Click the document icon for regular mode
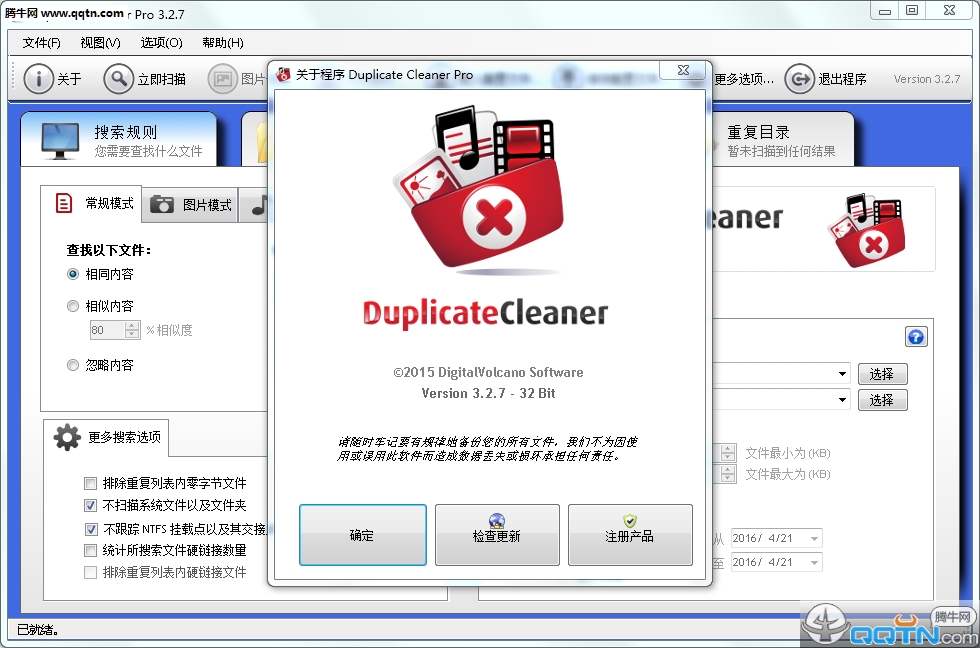Viewport: 980px width, 648px height. point(64,203)
